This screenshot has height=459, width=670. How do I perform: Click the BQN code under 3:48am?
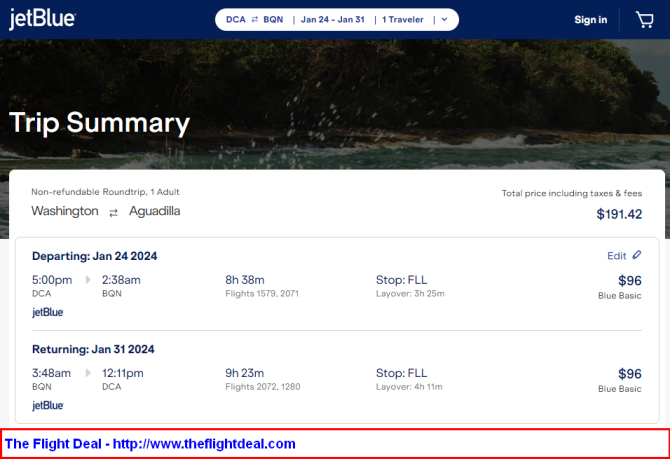42,387
